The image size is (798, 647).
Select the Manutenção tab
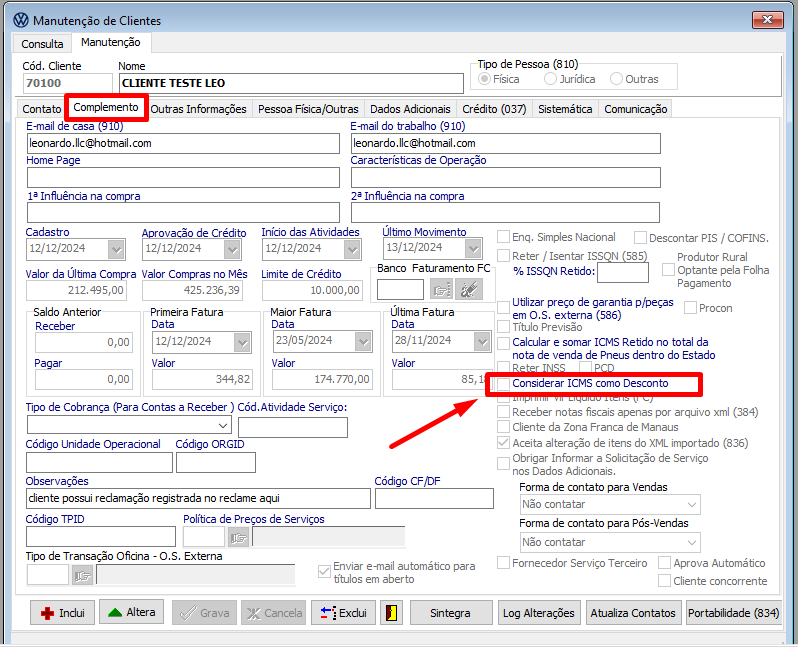click(x=110, y=42)
